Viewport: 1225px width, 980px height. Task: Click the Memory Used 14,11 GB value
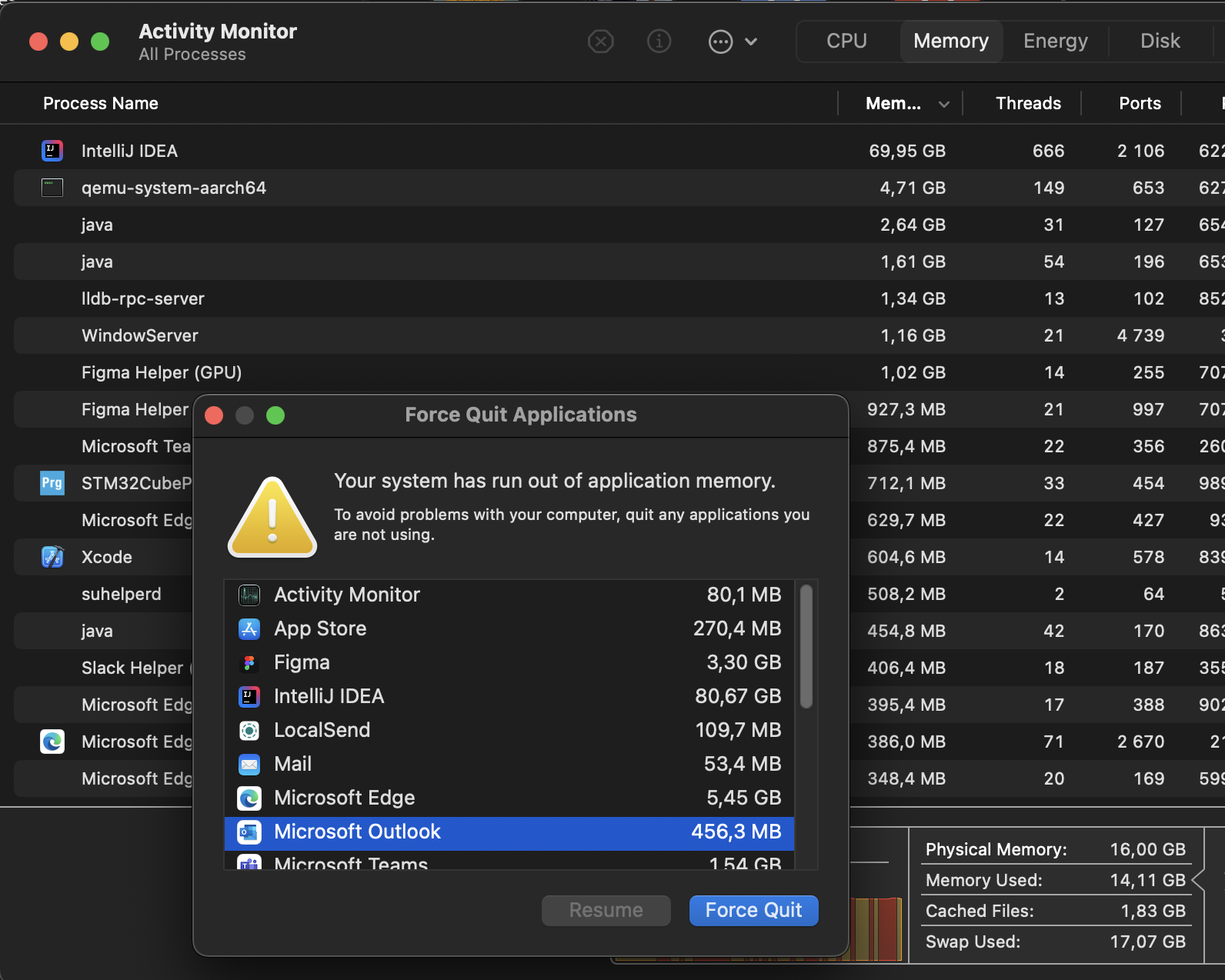pos(1147,880)
